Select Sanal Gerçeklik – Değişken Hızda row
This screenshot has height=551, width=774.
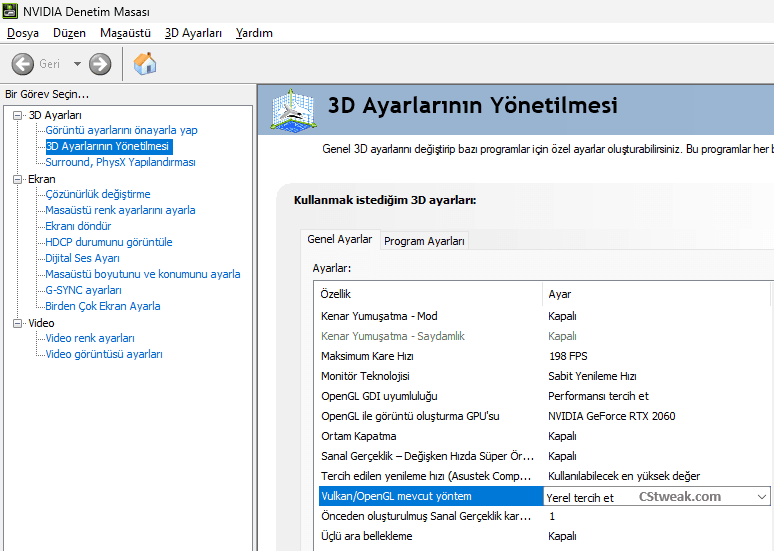pyautogui.click(x=543, y=456)
